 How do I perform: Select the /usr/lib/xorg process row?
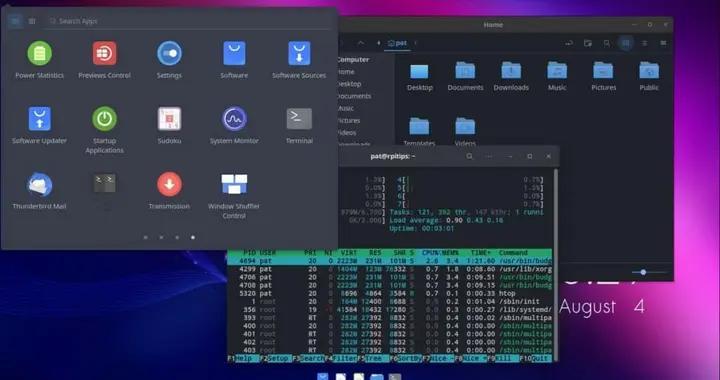[389, 269]
